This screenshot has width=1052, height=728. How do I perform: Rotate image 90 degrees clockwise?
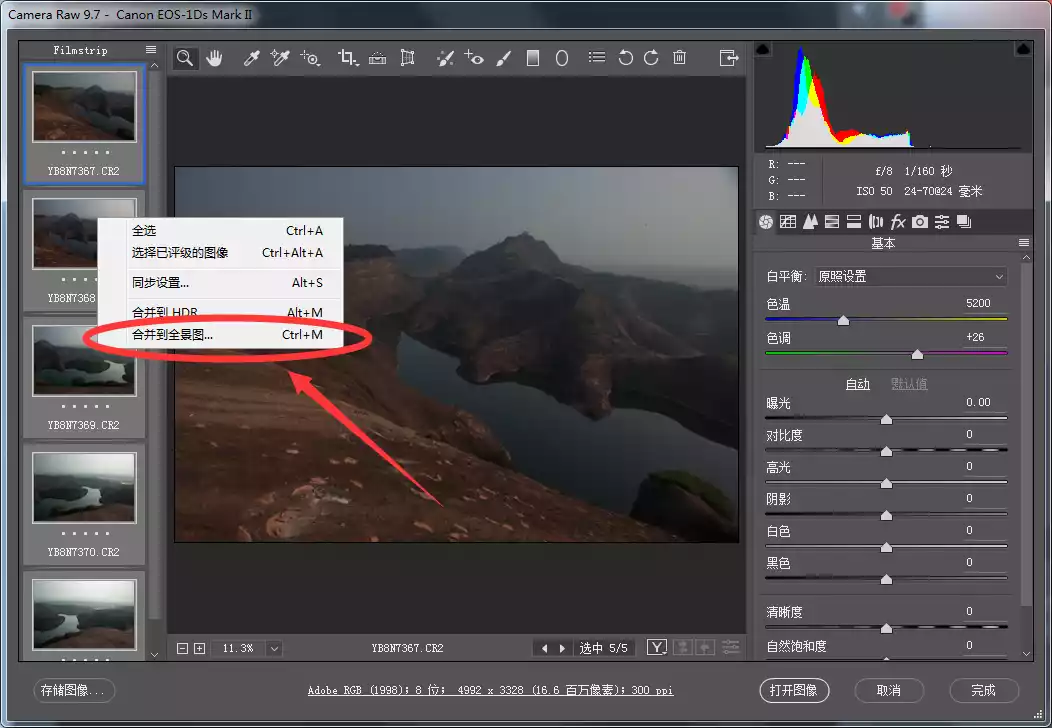[x=651, y=58]
